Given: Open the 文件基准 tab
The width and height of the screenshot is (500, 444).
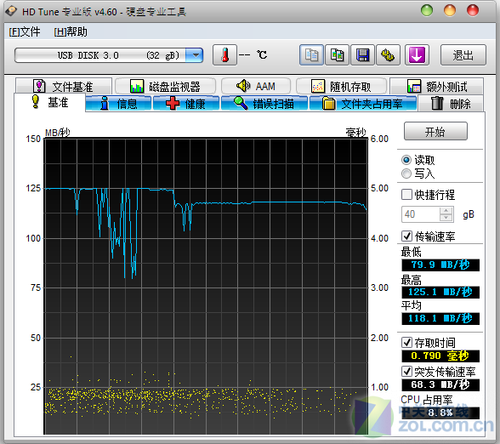Looking at the screenshot, I should tap(63, 87).
